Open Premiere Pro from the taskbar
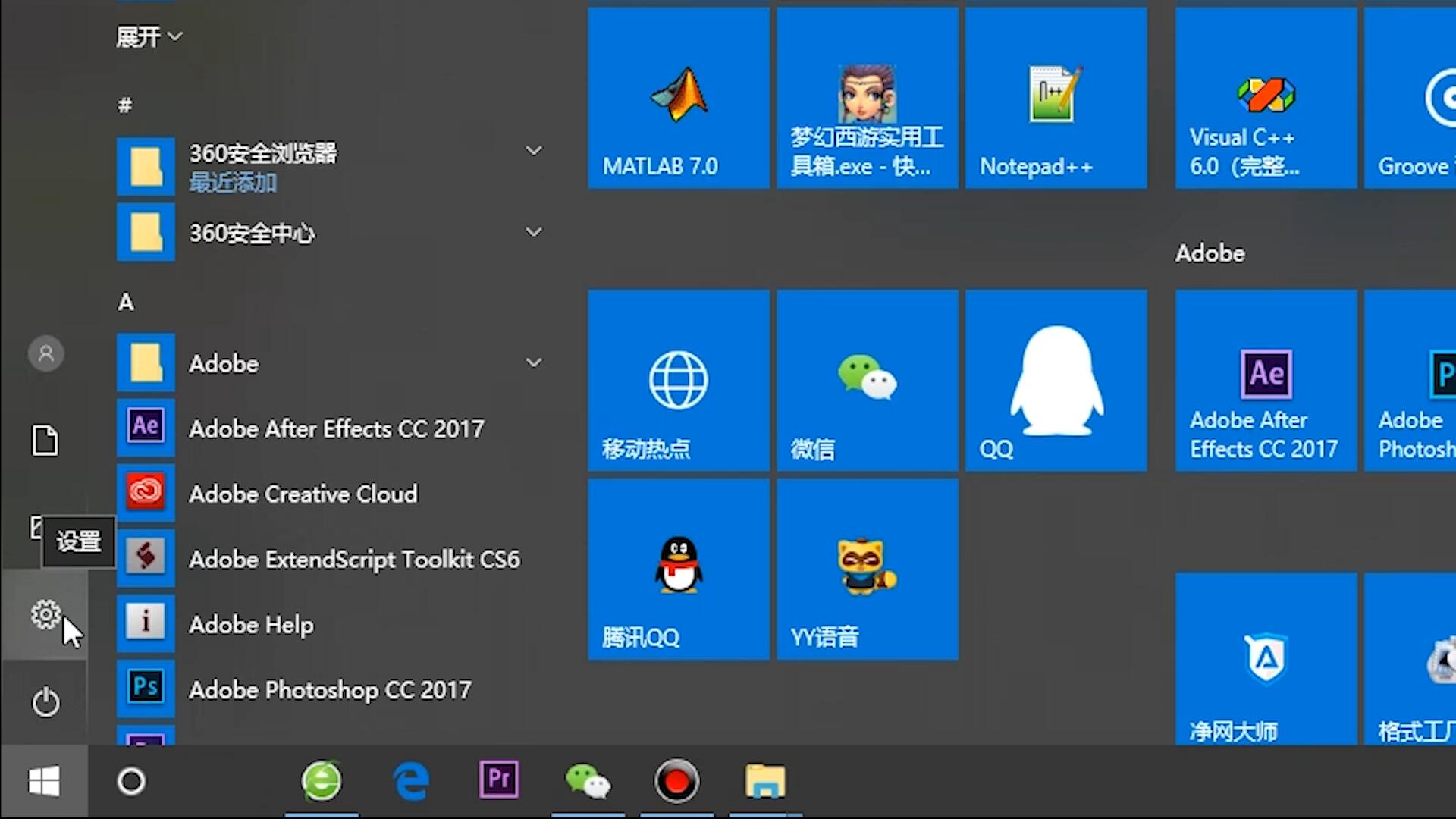 499,780
